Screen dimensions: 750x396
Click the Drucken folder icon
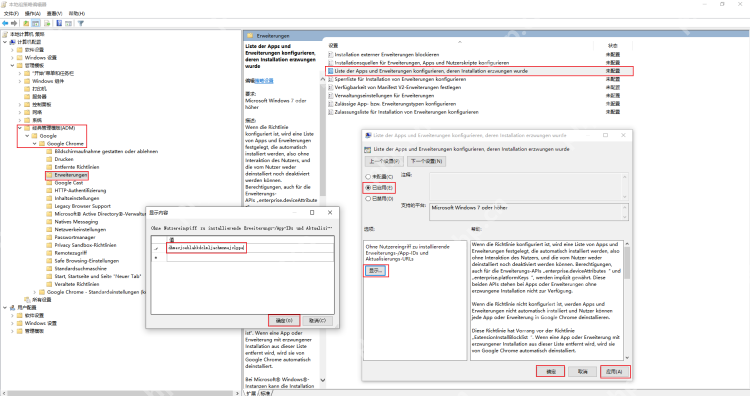[49, 159]
